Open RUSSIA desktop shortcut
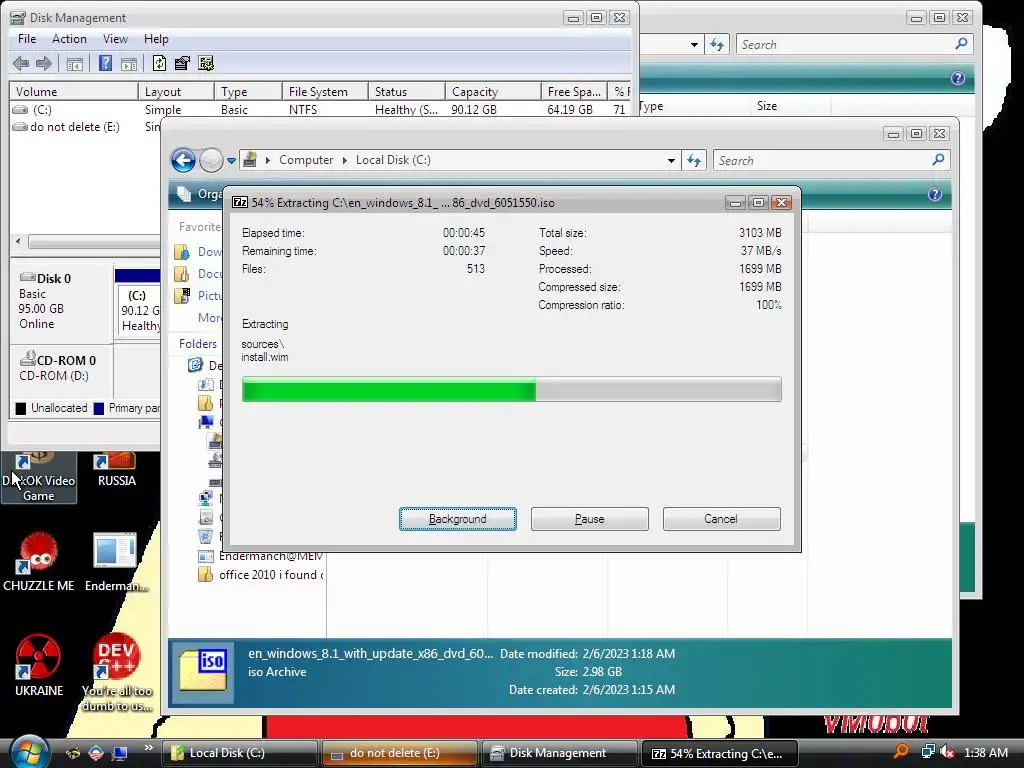The height and width of the screenshot is (768, 1024). pyautogui.click(x=116, y=470)
